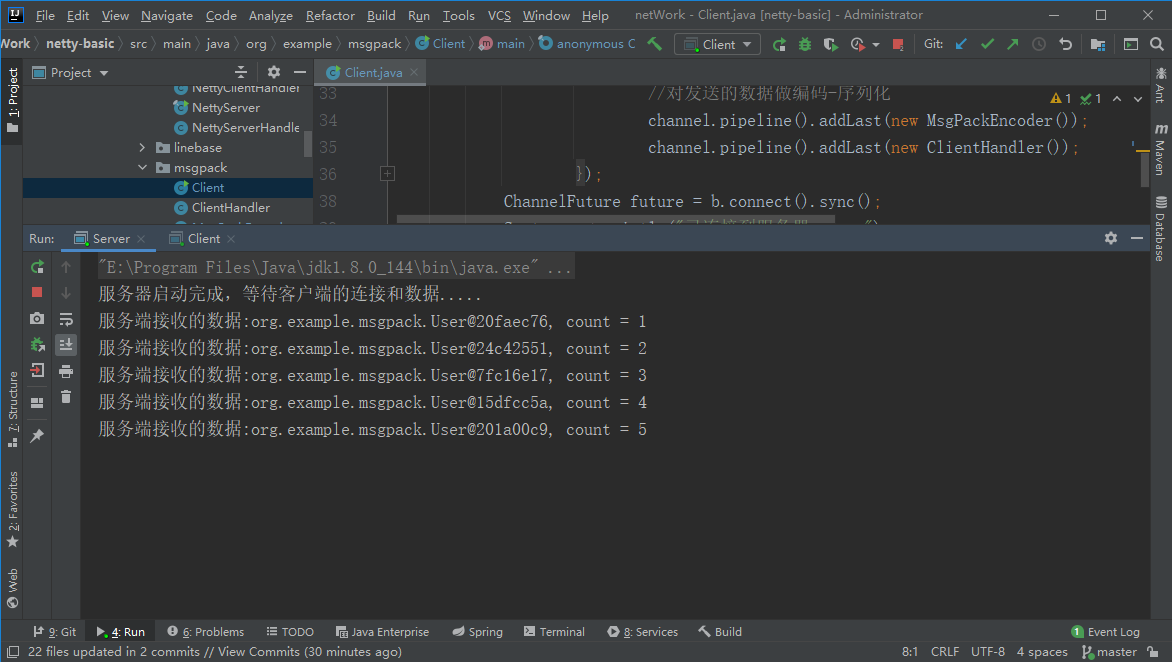Screen dimensions: 1172x662
Task: Collapse the msgpack folder
Action: point(142,167)
